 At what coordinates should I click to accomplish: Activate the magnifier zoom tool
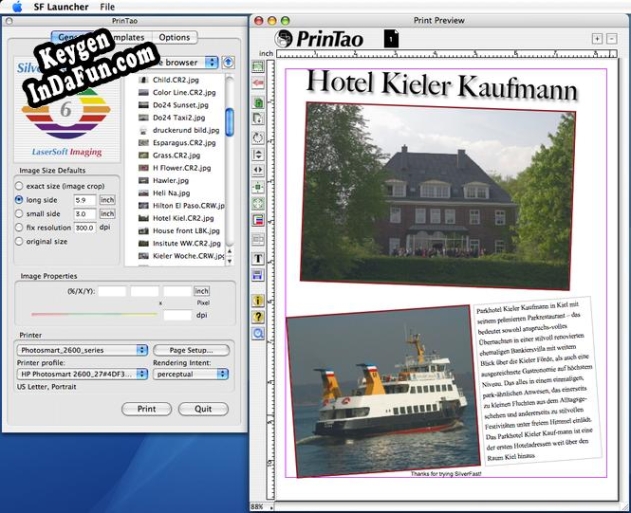258,333
